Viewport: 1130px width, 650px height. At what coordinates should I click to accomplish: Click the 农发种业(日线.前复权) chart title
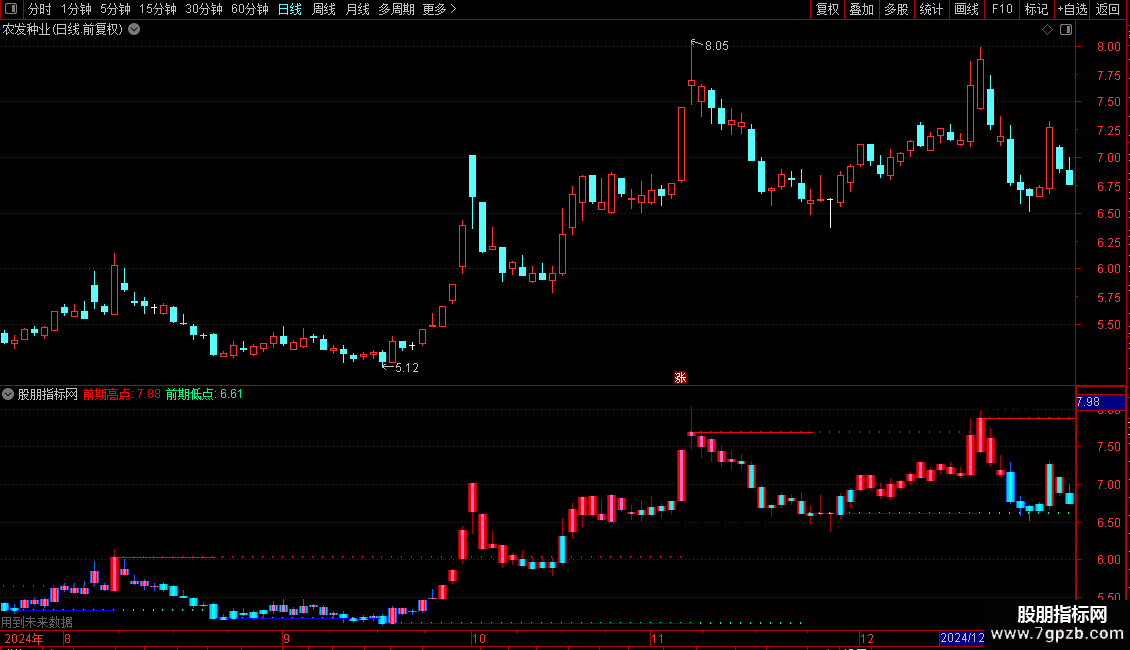tap(63, 30)
